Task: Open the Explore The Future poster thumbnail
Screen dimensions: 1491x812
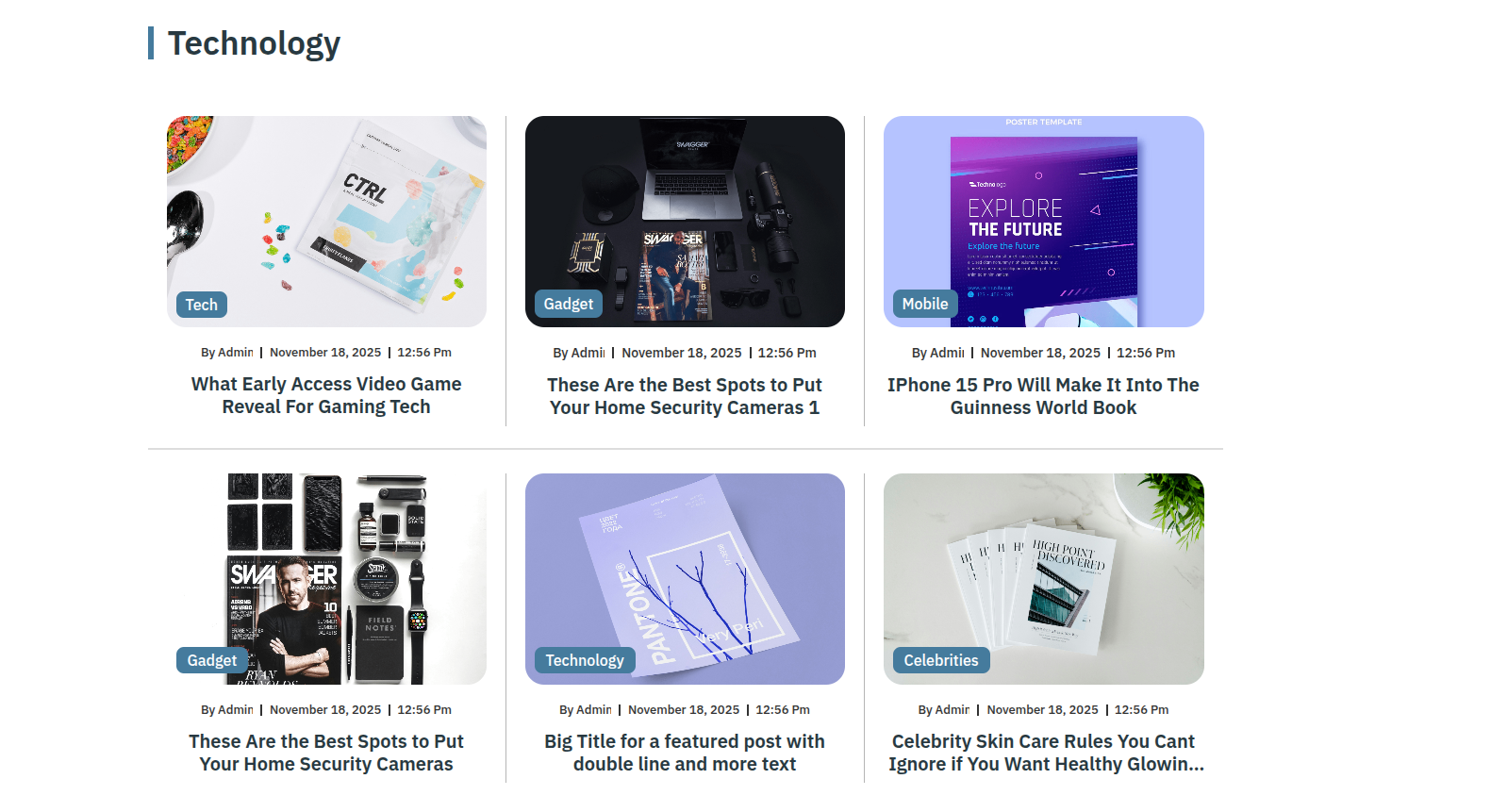Action: pyautogui.click(x=1044, y=222)
